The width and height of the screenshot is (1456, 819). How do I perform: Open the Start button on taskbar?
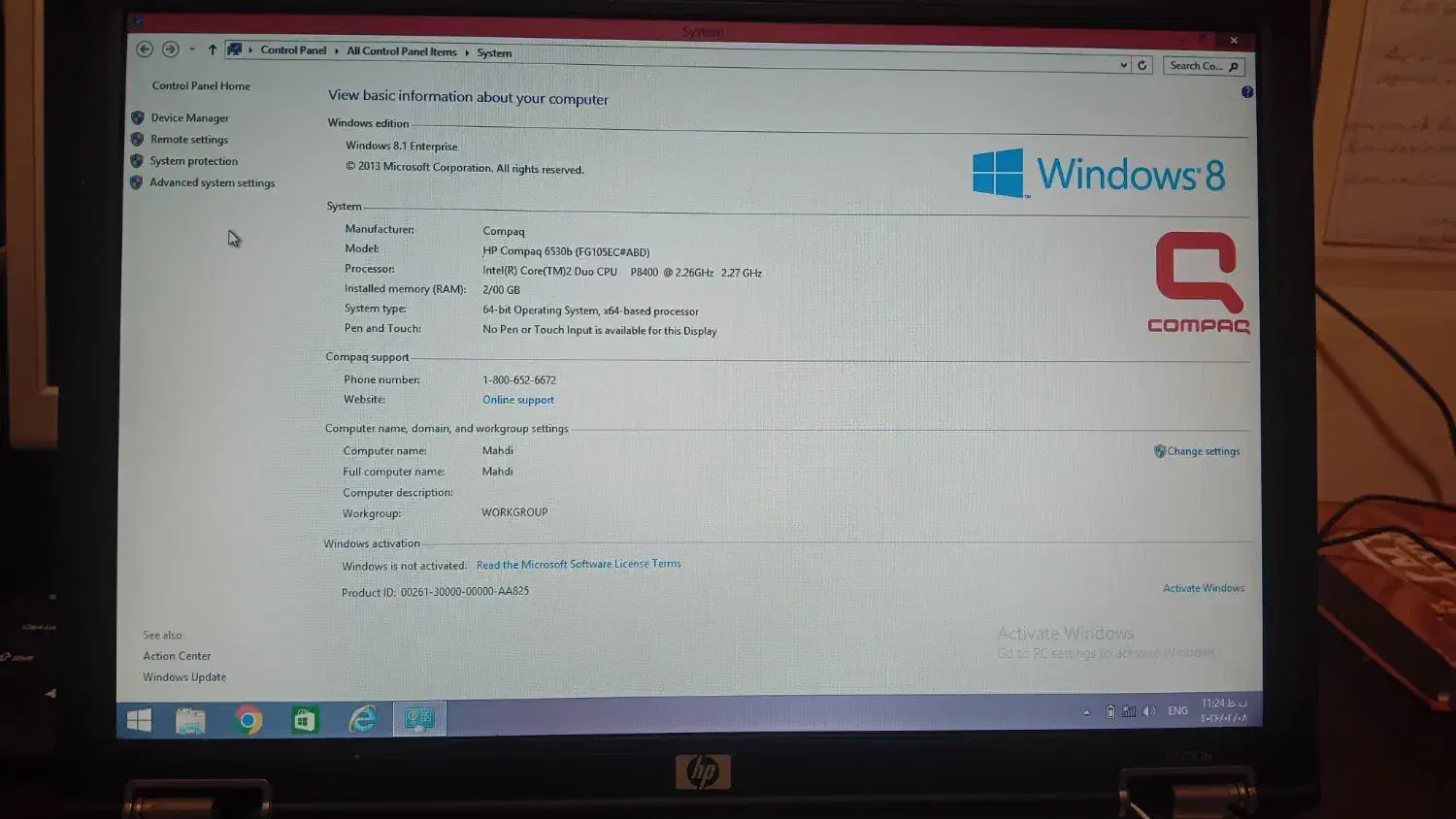(139, 720)
